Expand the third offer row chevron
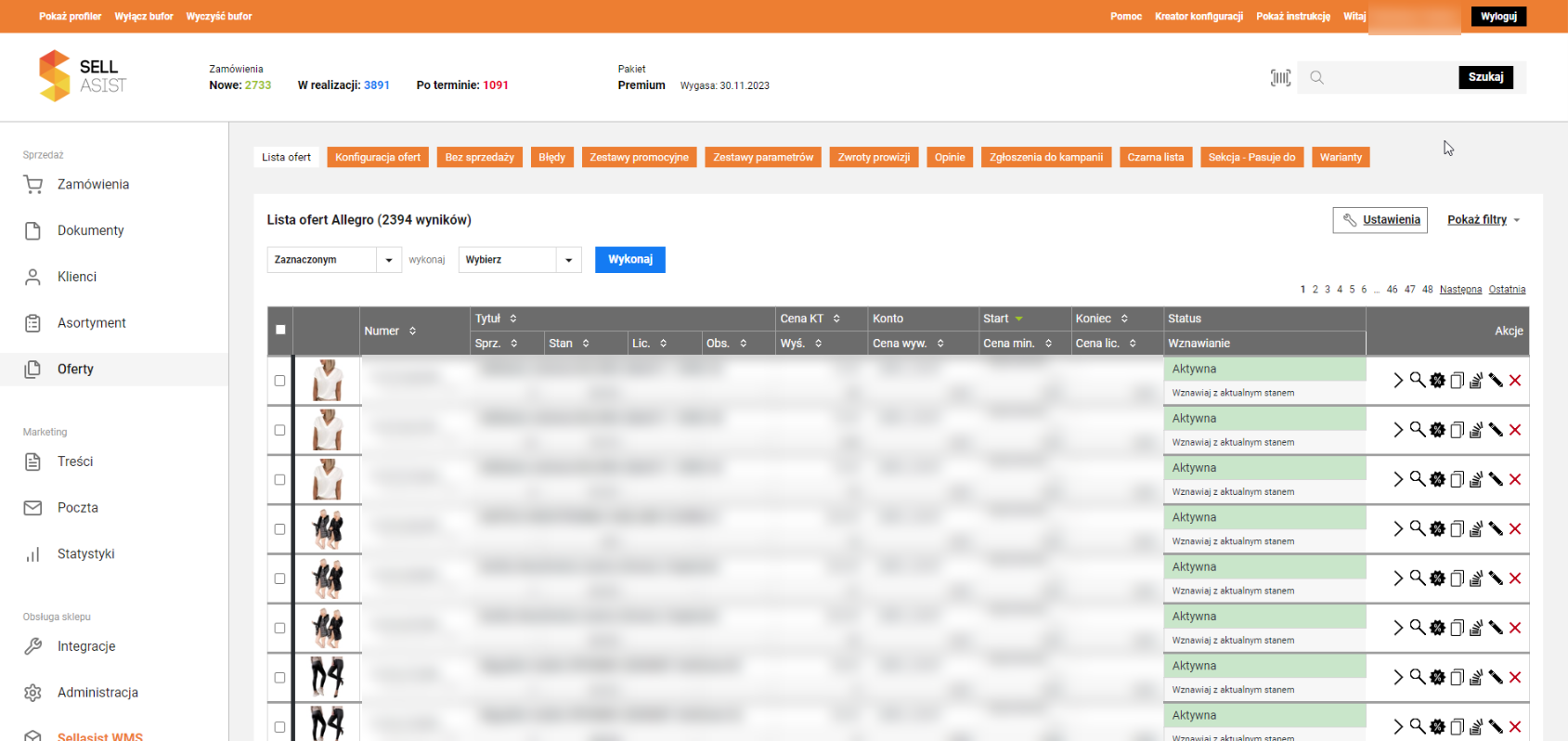 pos(1398,479)
